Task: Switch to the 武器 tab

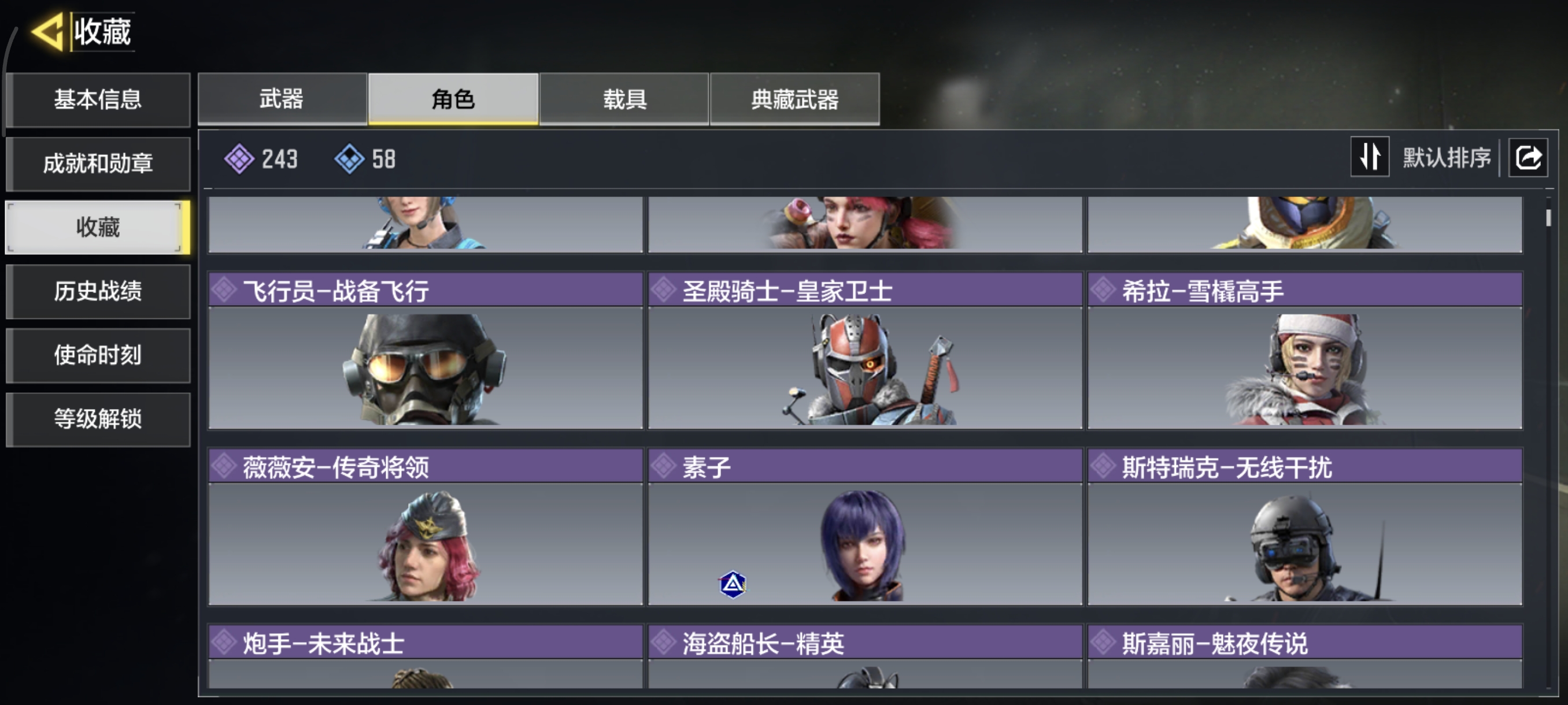Action: (x=282, y=99)
